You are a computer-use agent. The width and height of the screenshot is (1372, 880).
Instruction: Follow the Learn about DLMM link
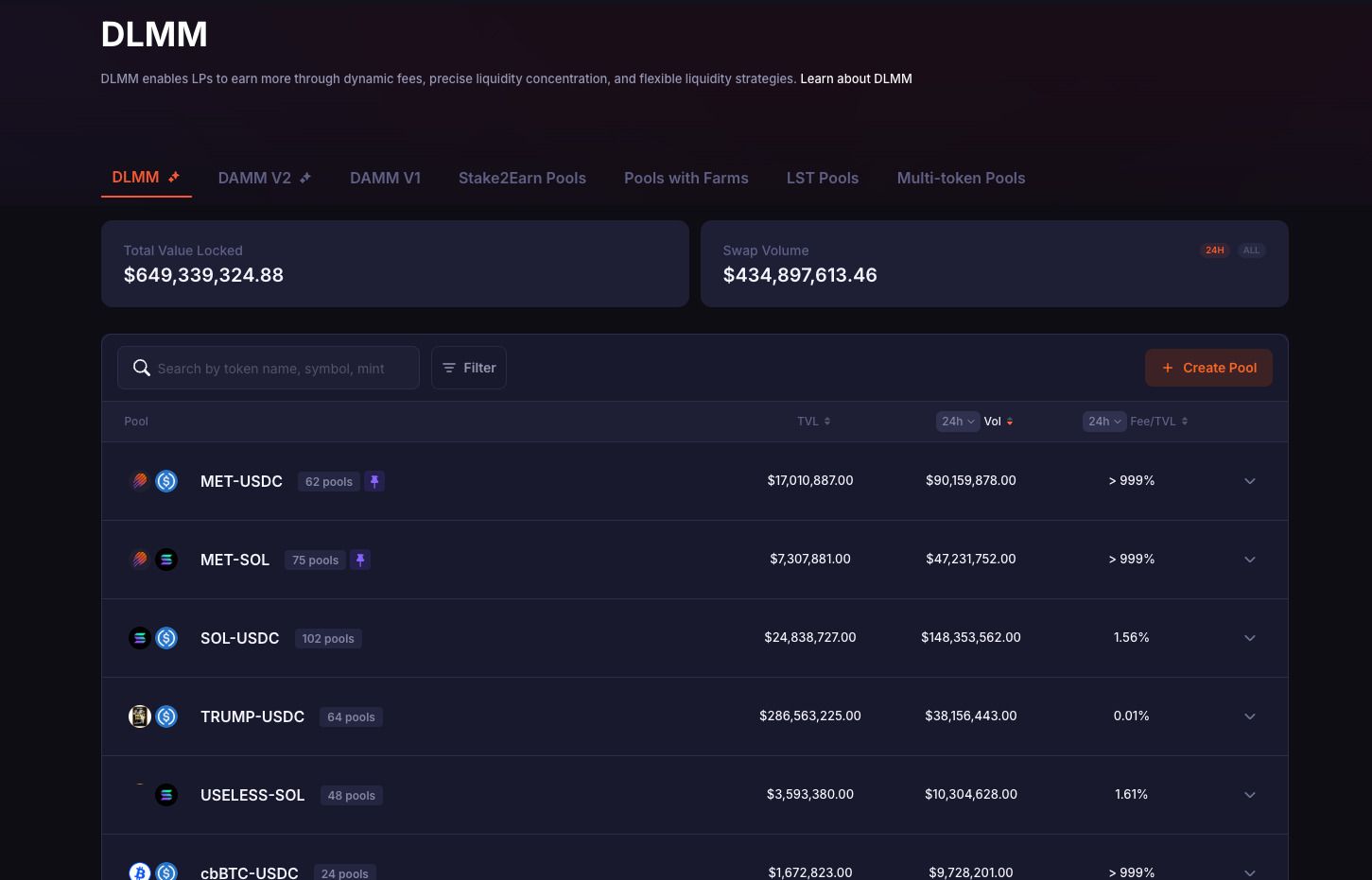pyautogui.click(x=856, y=78)
